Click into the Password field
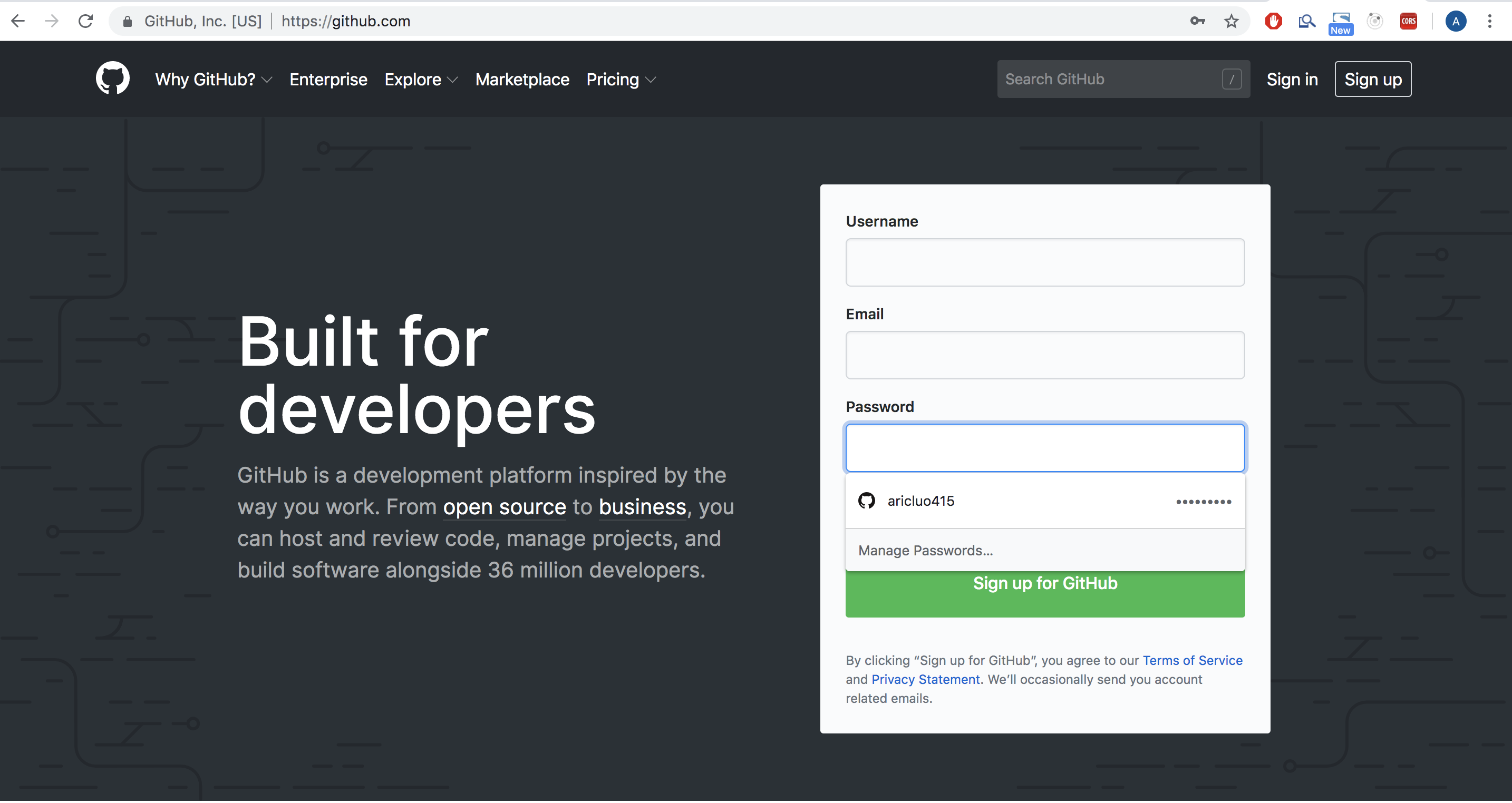Viewport: 1512px width, 803px height. click(1045, 447)
